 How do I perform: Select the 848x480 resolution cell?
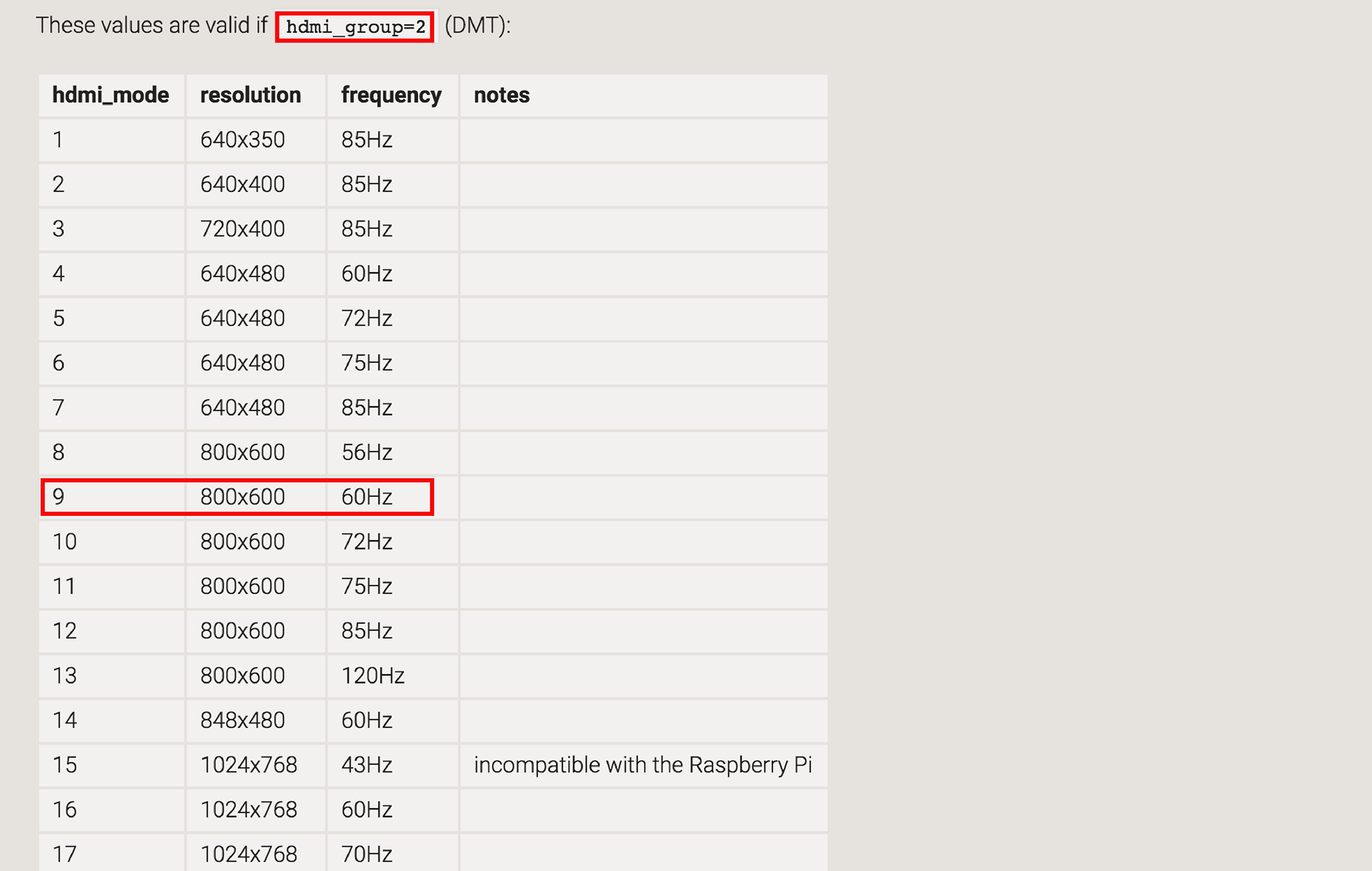coord(242,721)
